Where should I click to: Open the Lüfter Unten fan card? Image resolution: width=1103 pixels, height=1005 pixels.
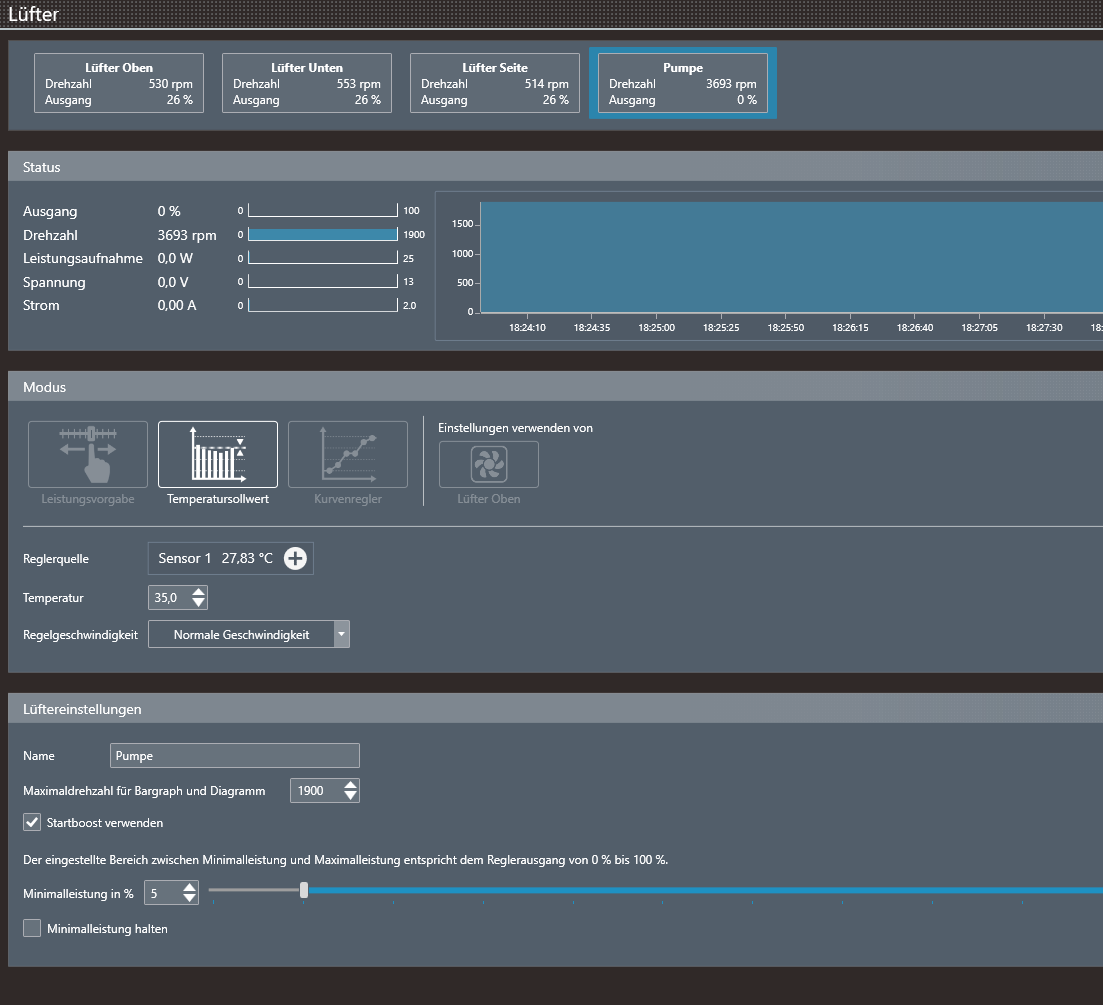tap(307, 83)
